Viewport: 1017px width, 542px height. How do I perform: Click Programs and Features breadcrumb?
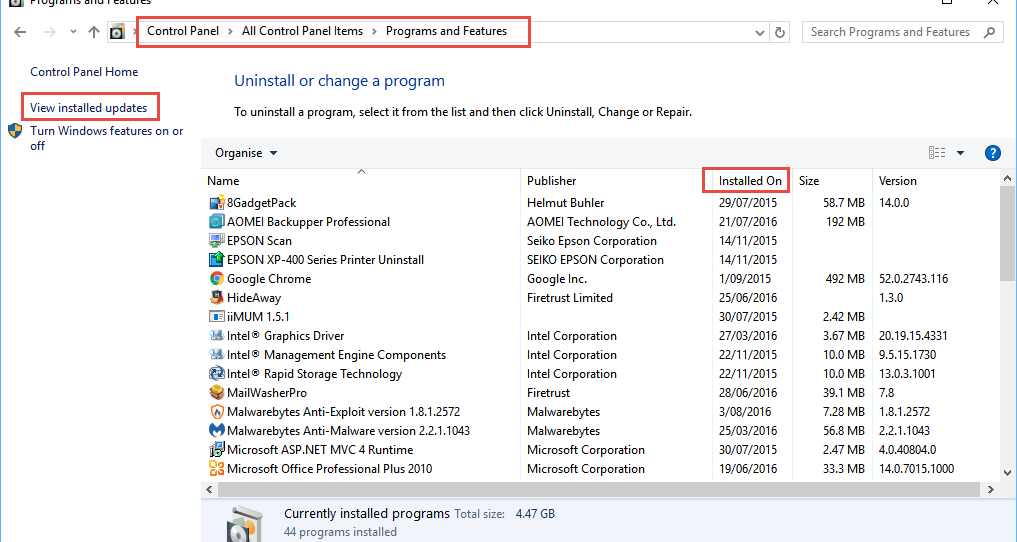point(446,31)
